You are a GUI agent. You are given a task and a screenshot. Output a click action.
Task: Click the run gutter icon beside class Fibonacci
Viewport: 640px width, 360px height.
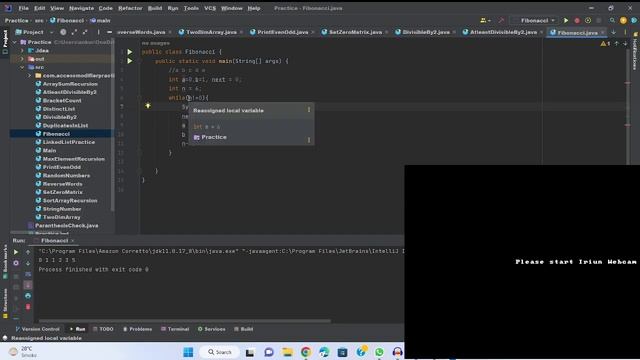130,52
